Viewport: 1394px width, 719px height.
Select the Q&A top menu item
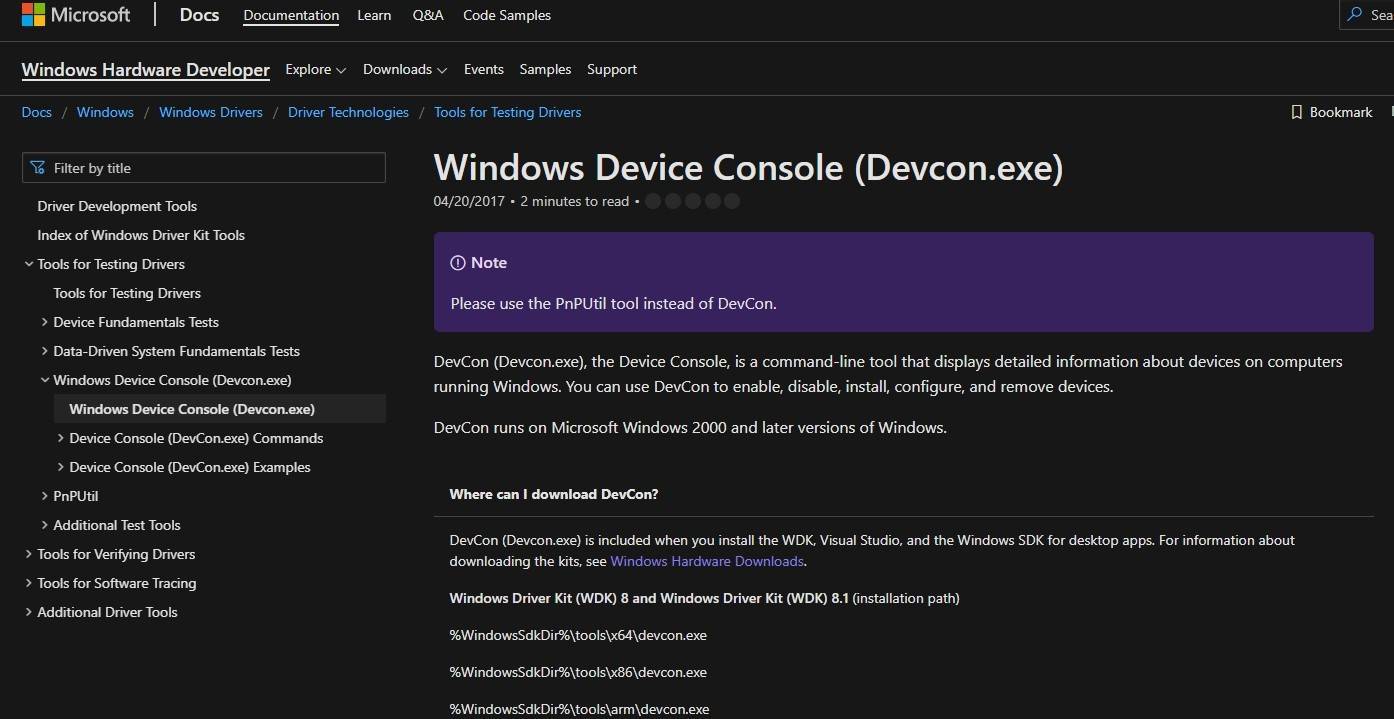(427, 15)
